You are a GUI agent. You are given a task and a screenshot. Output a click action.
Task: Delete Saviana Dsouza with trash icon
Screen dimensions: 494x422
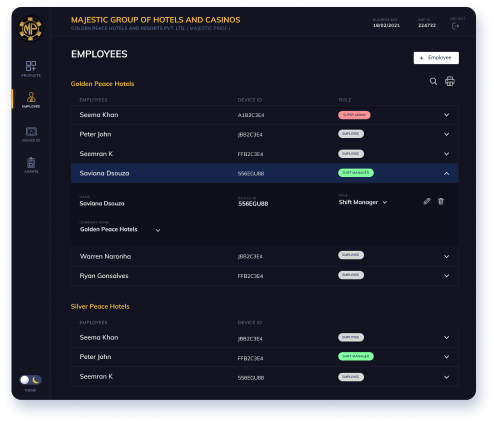441,201
